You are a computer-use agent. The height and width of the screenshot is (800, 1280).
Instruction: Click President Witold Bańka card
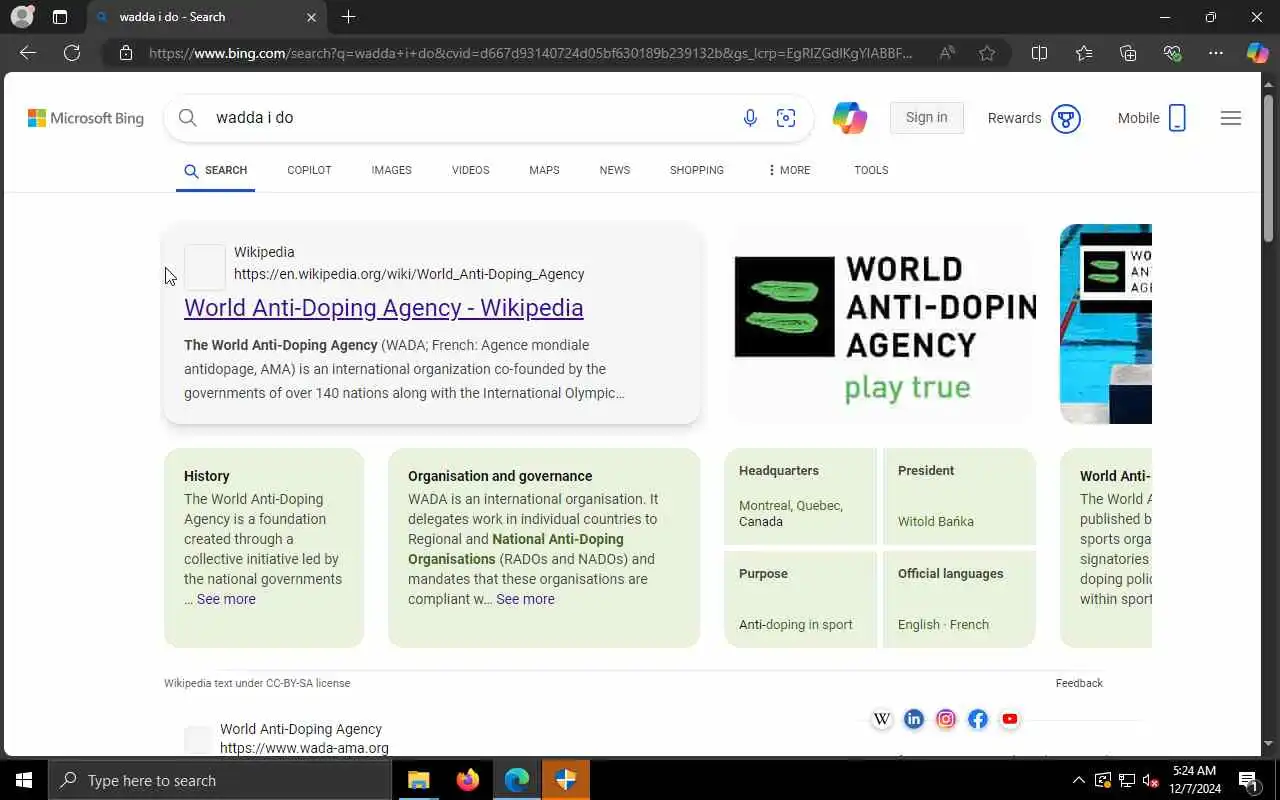958,496
